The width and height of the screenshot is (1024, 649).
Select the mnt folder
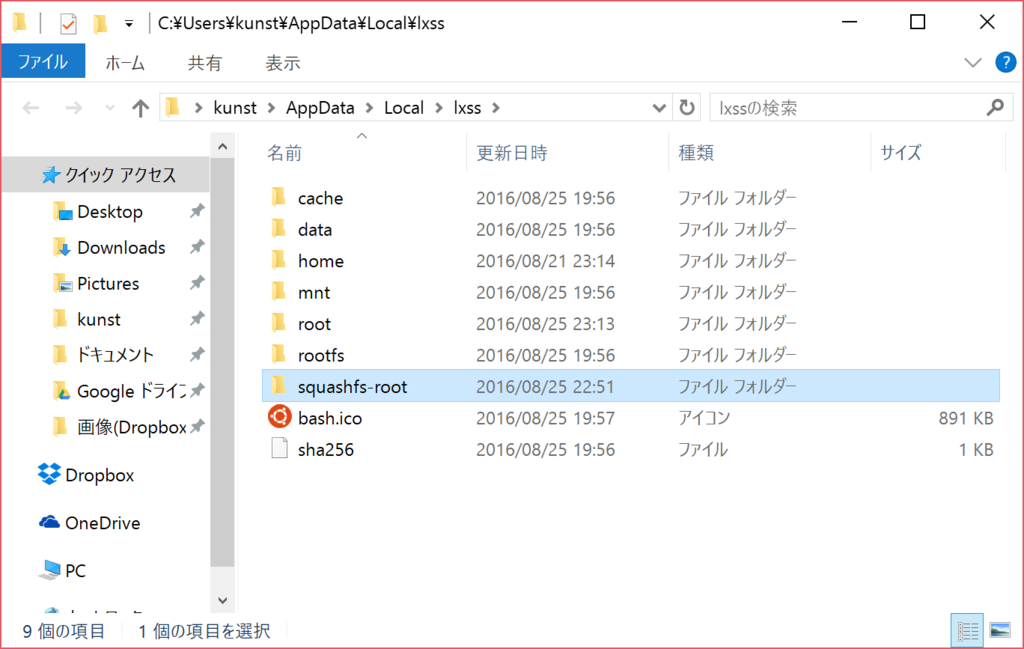[630, 292]
